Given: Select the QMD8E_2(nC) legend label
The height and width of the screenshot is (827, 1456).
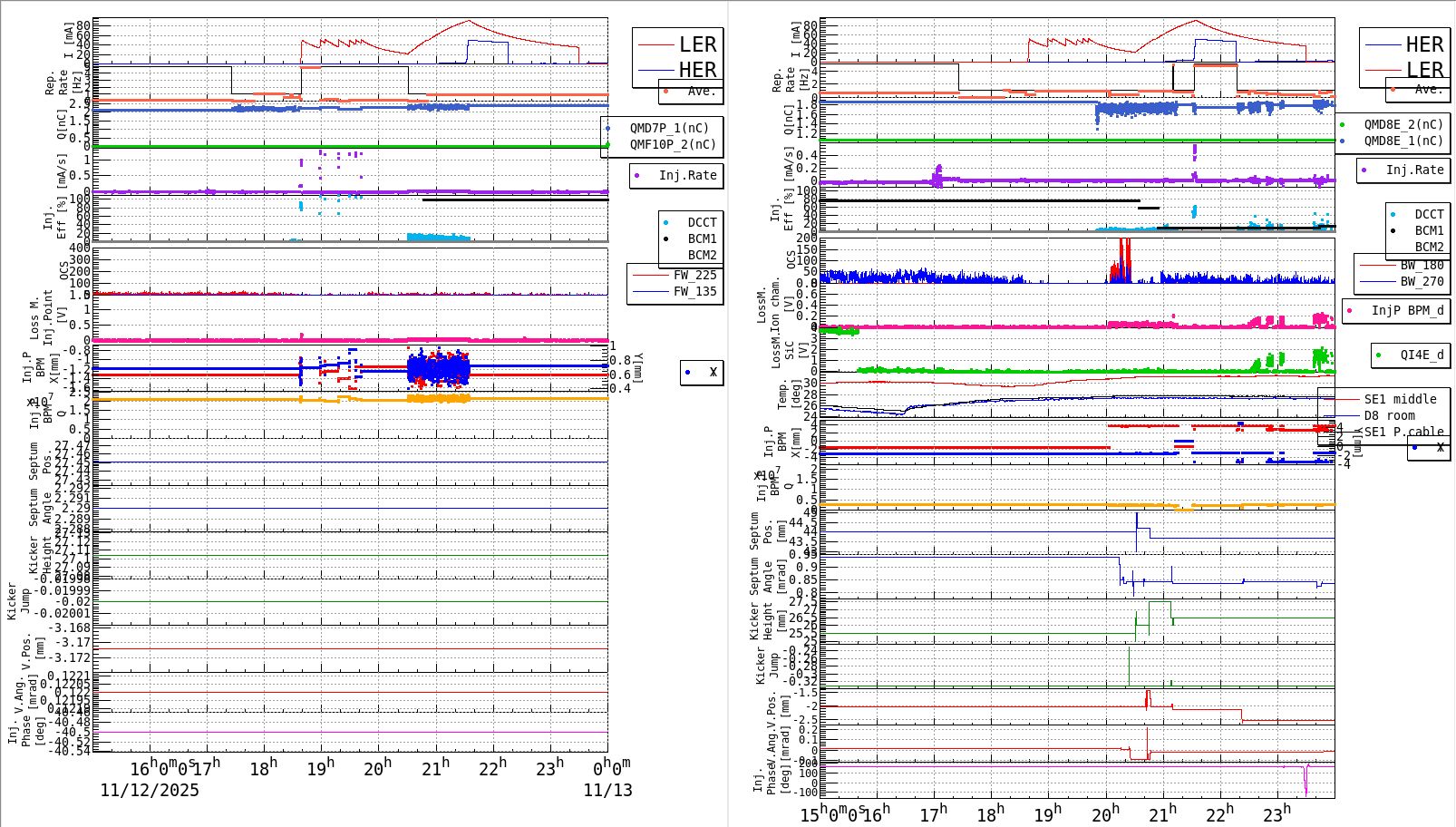Looking at the screenshot, I should pos(1403,124).
